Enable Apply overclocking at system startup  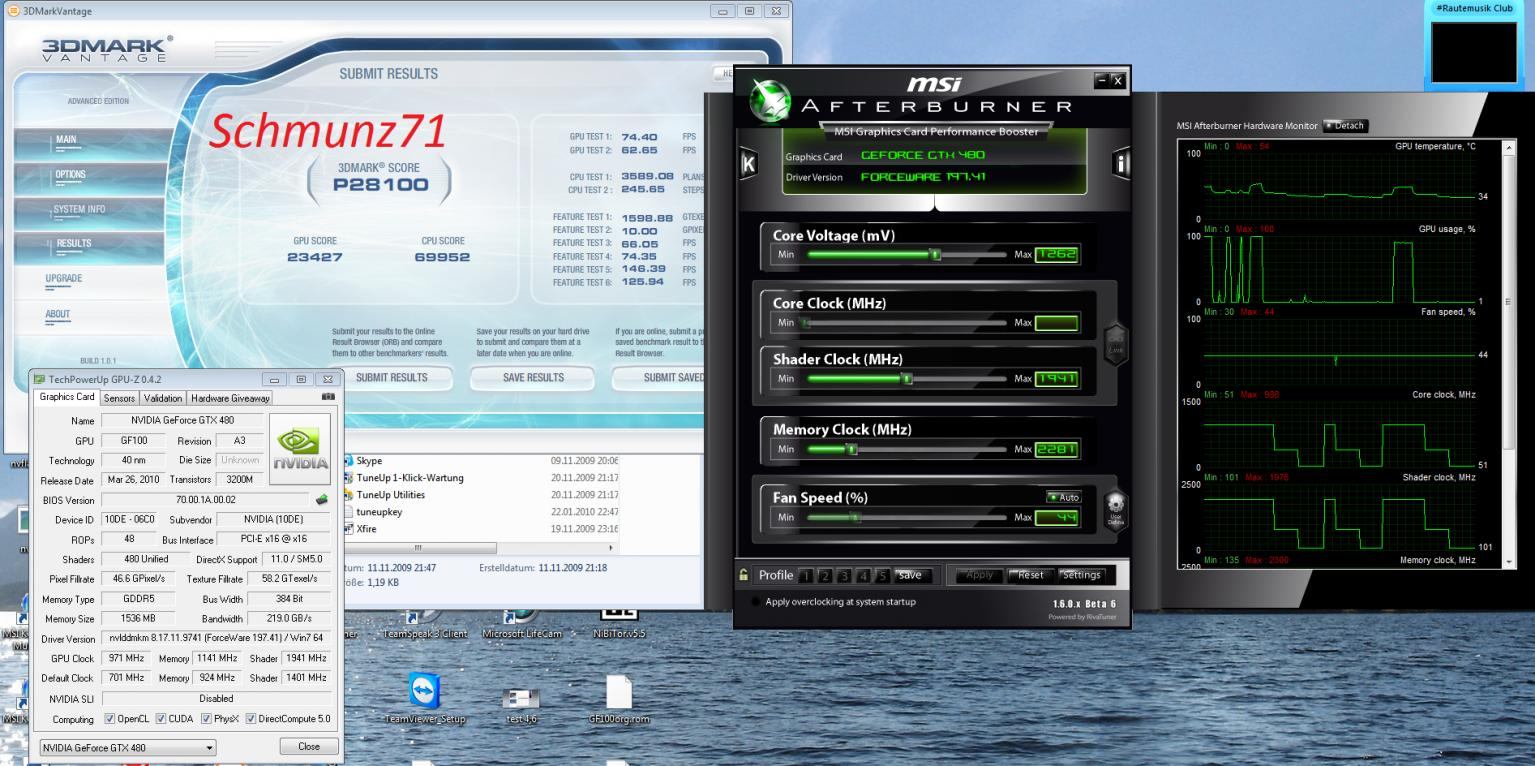tap(754, 602)
